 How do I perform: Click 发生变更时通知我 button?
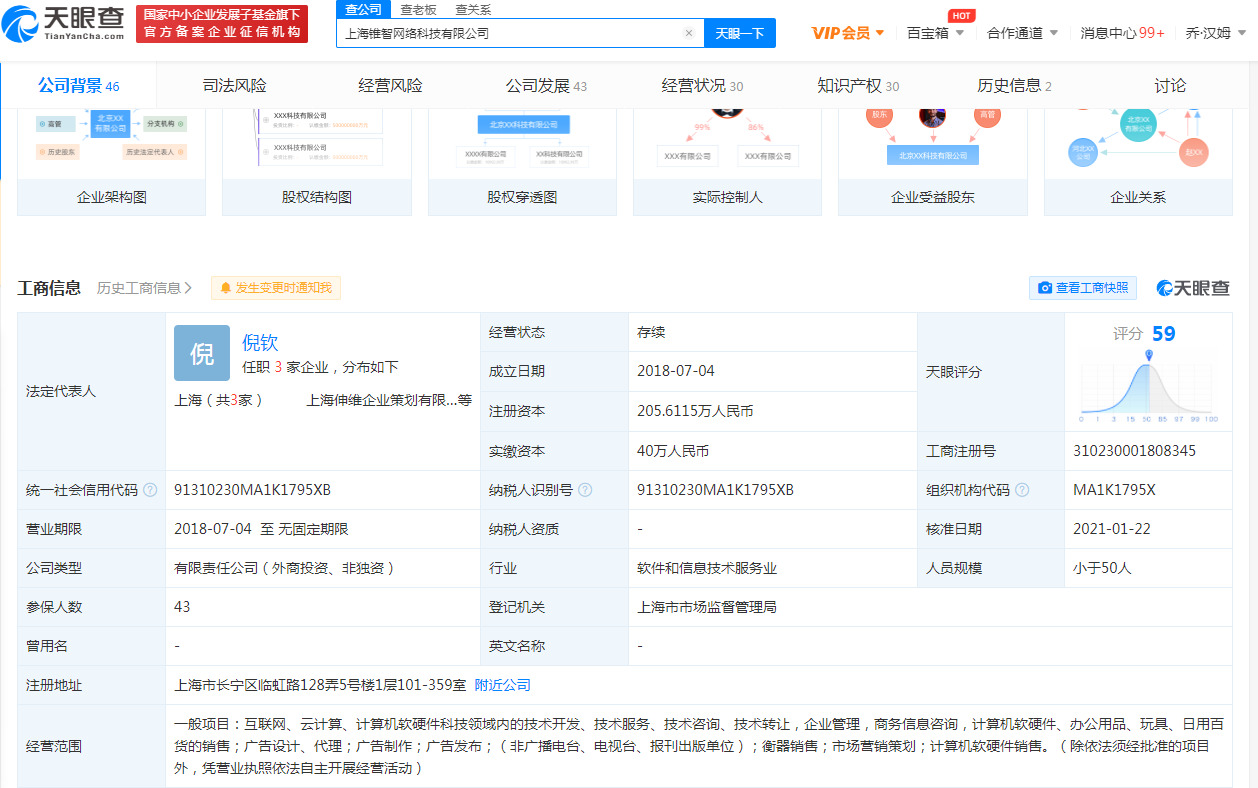pyautogui.click(x=276, y=288)
